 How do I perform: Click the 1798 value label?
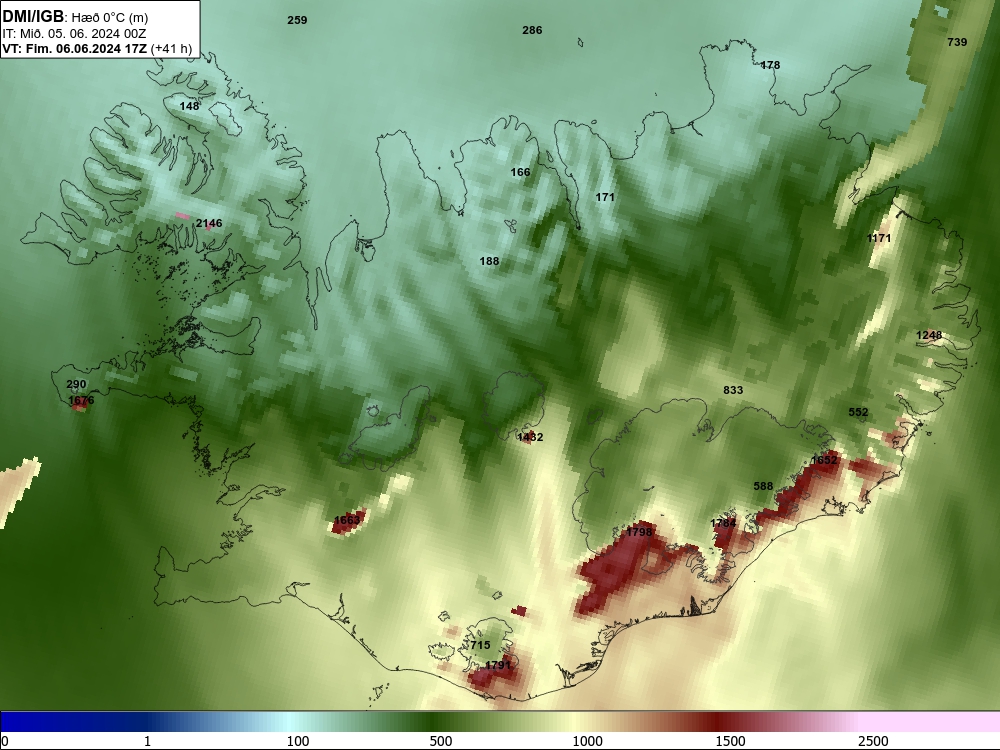639,532
